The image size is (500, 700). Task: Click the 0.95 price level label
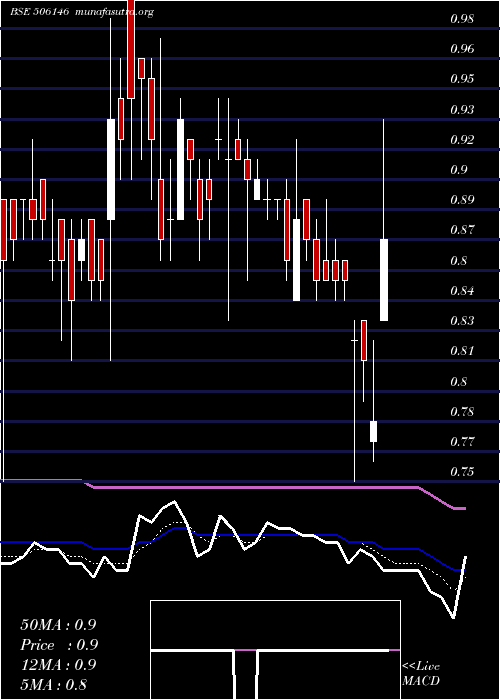click(461, 79)
